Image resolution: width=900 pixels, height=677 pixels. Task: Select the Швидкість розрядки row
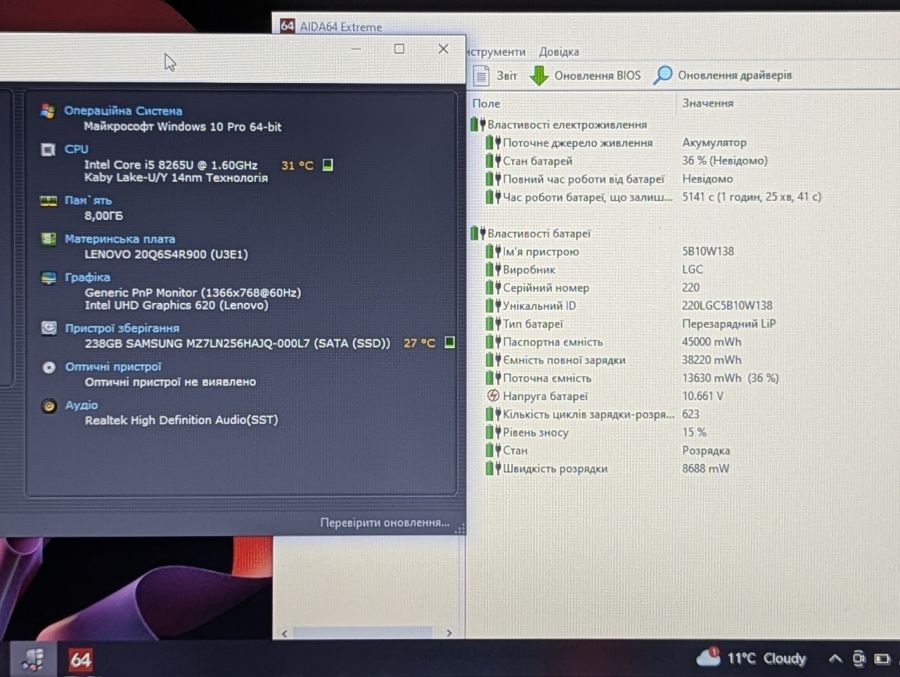point(683,469)
